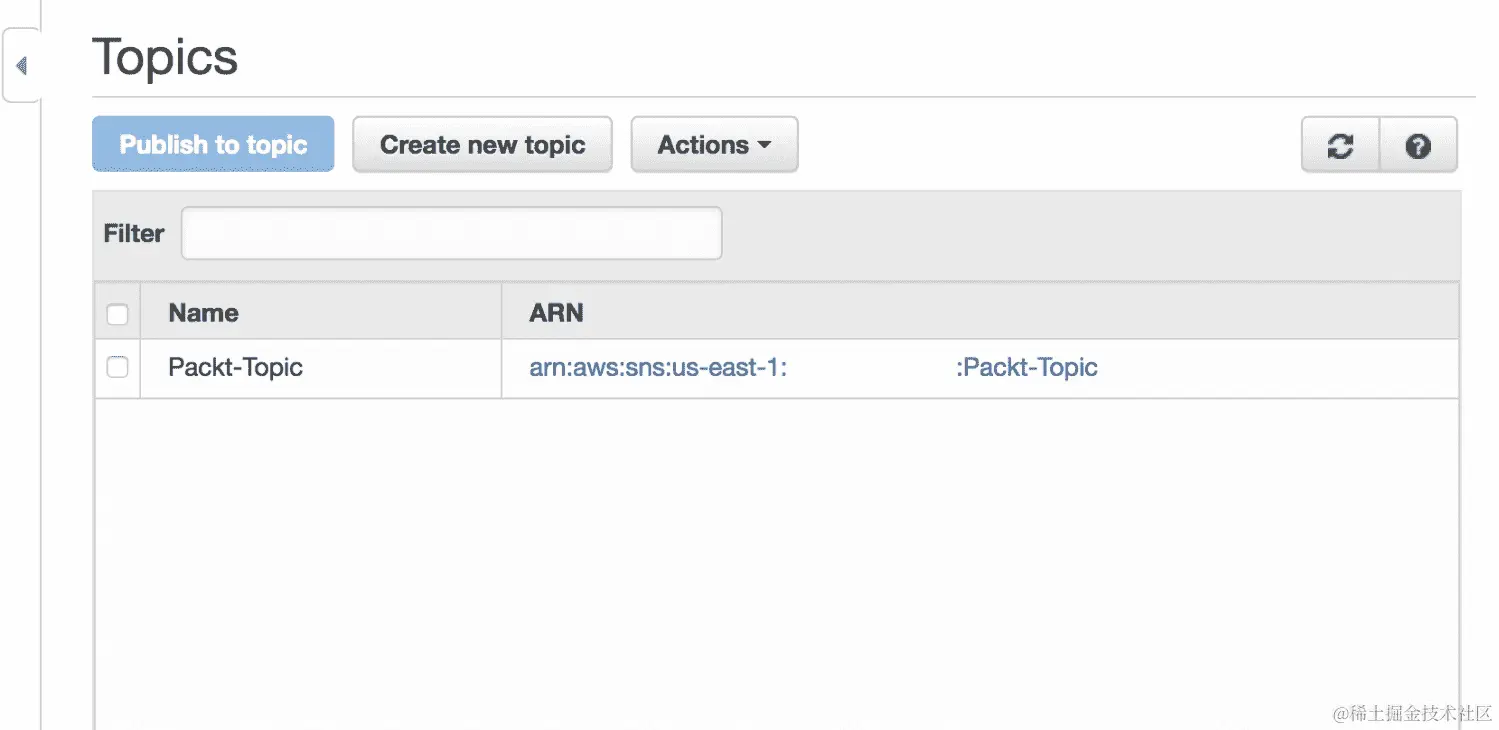Viewport: 1499px width, 730px height.
Task: Tick the select-all checkbox in header
Action: click(x=117, y=314)
